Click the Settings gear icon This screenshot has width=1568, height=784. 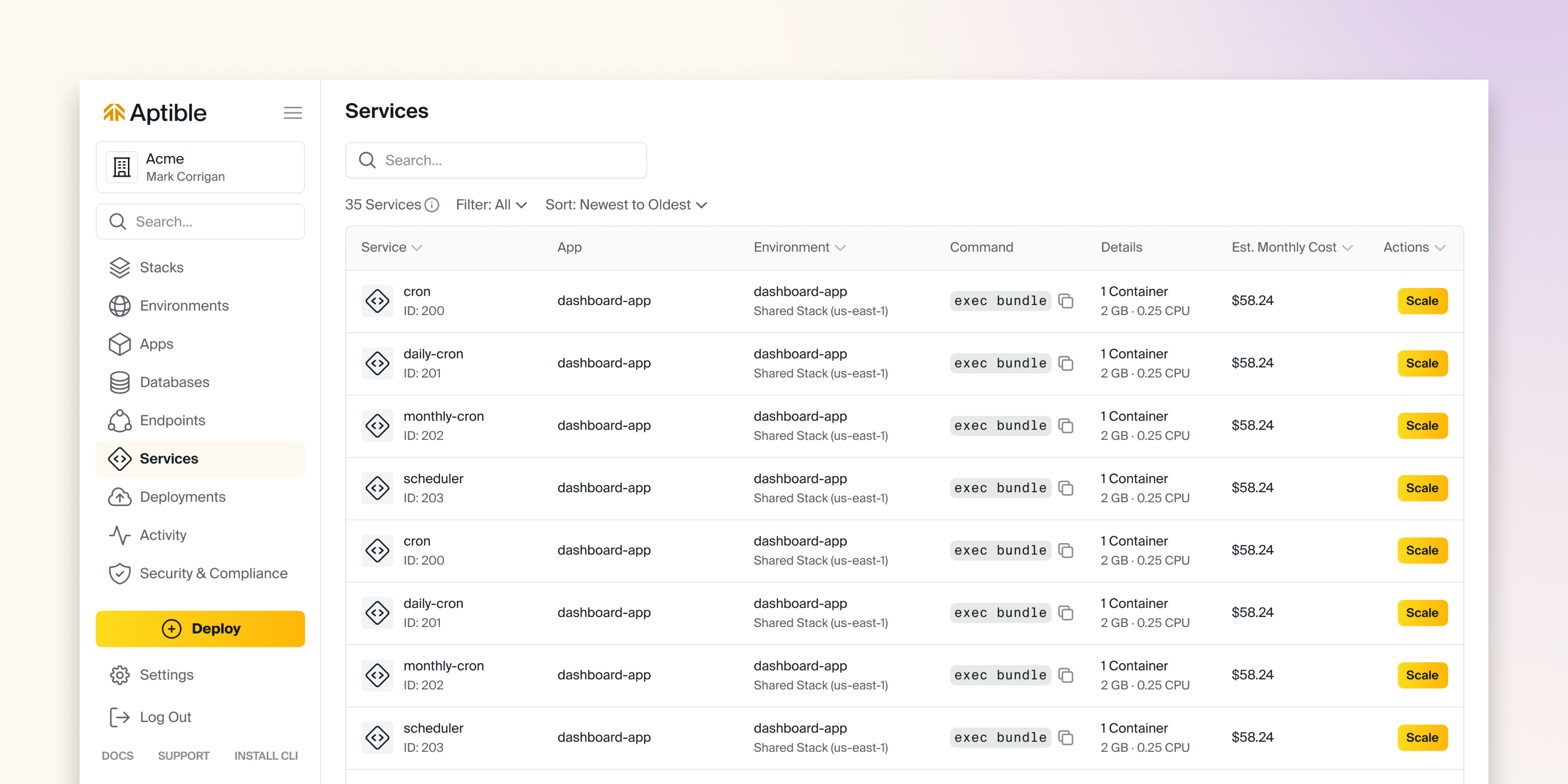[120, 675]
